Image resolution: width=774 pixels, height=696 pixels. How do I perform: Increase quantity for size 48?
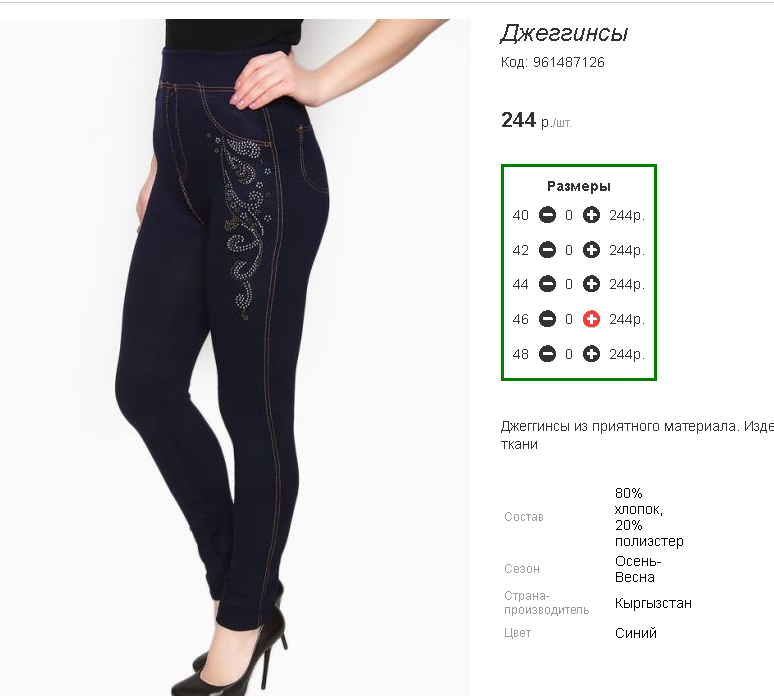coord(591,354)
